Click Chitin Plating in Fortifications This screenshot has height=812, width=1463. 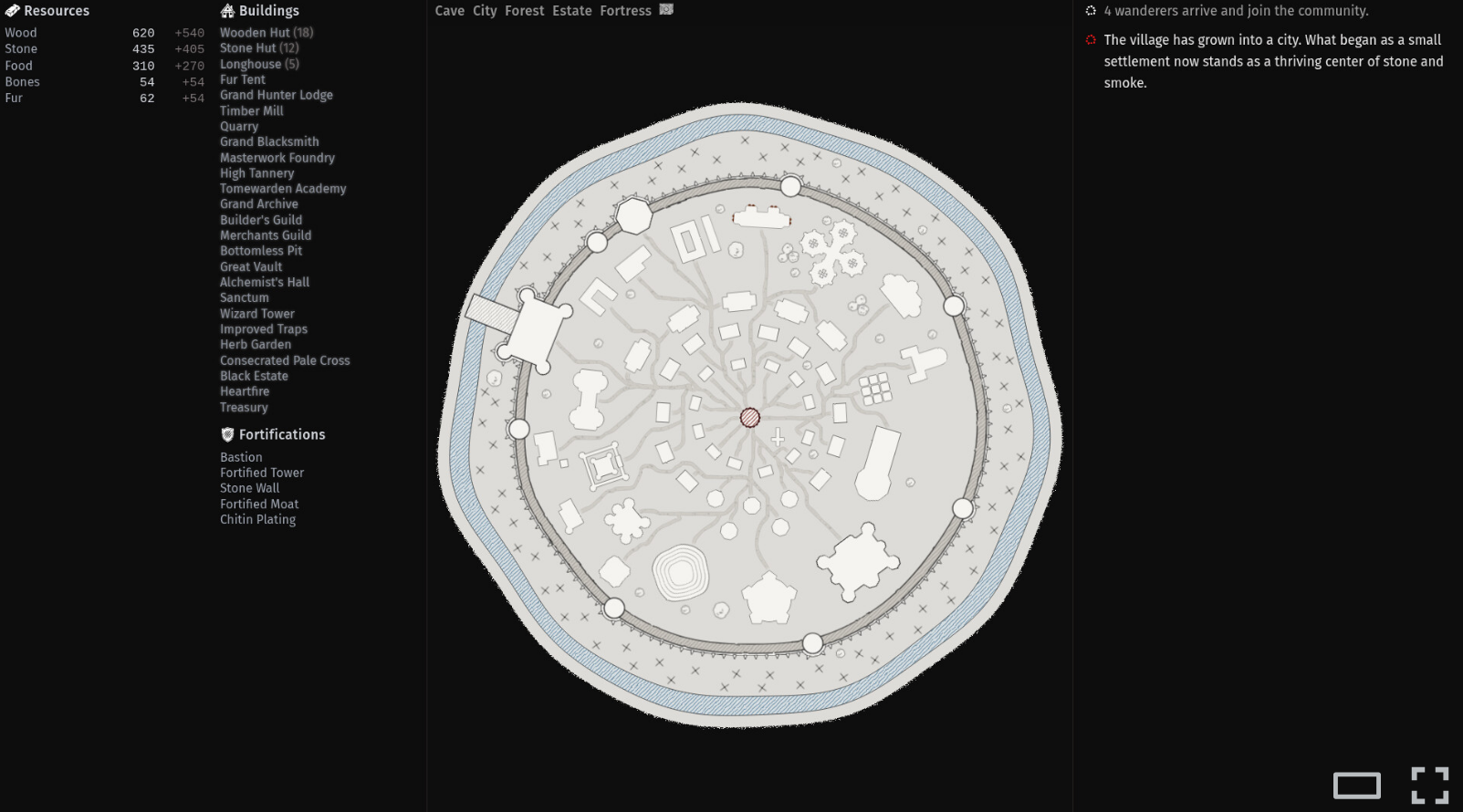point(257,519)
